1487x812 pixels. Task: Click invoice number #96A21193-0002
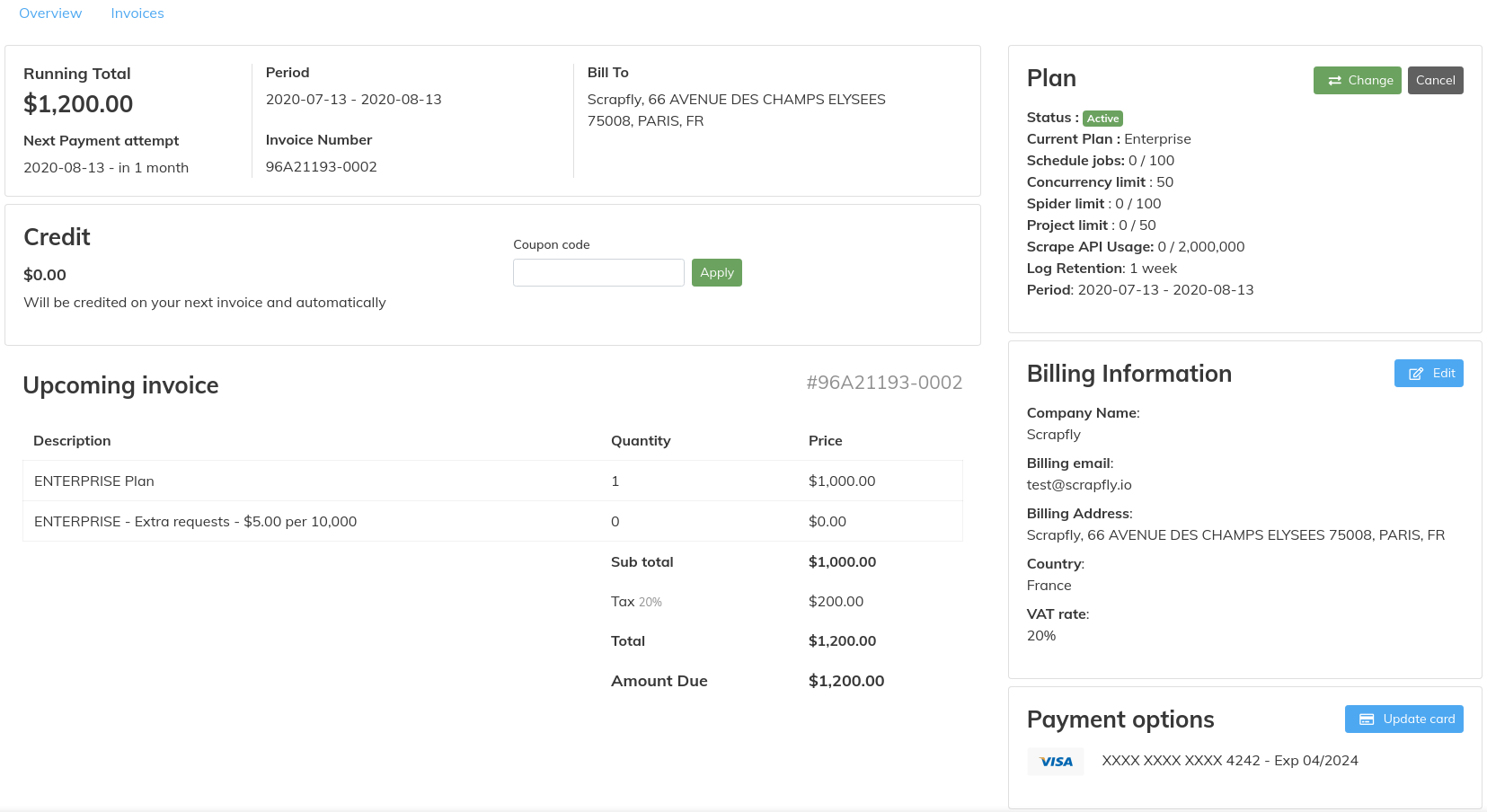click(884, 382)
